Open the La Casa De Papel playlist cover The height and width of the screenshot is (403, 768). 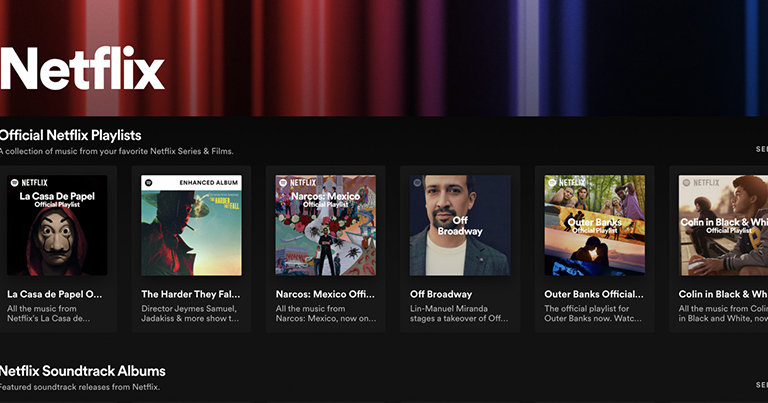pos(57,226)
